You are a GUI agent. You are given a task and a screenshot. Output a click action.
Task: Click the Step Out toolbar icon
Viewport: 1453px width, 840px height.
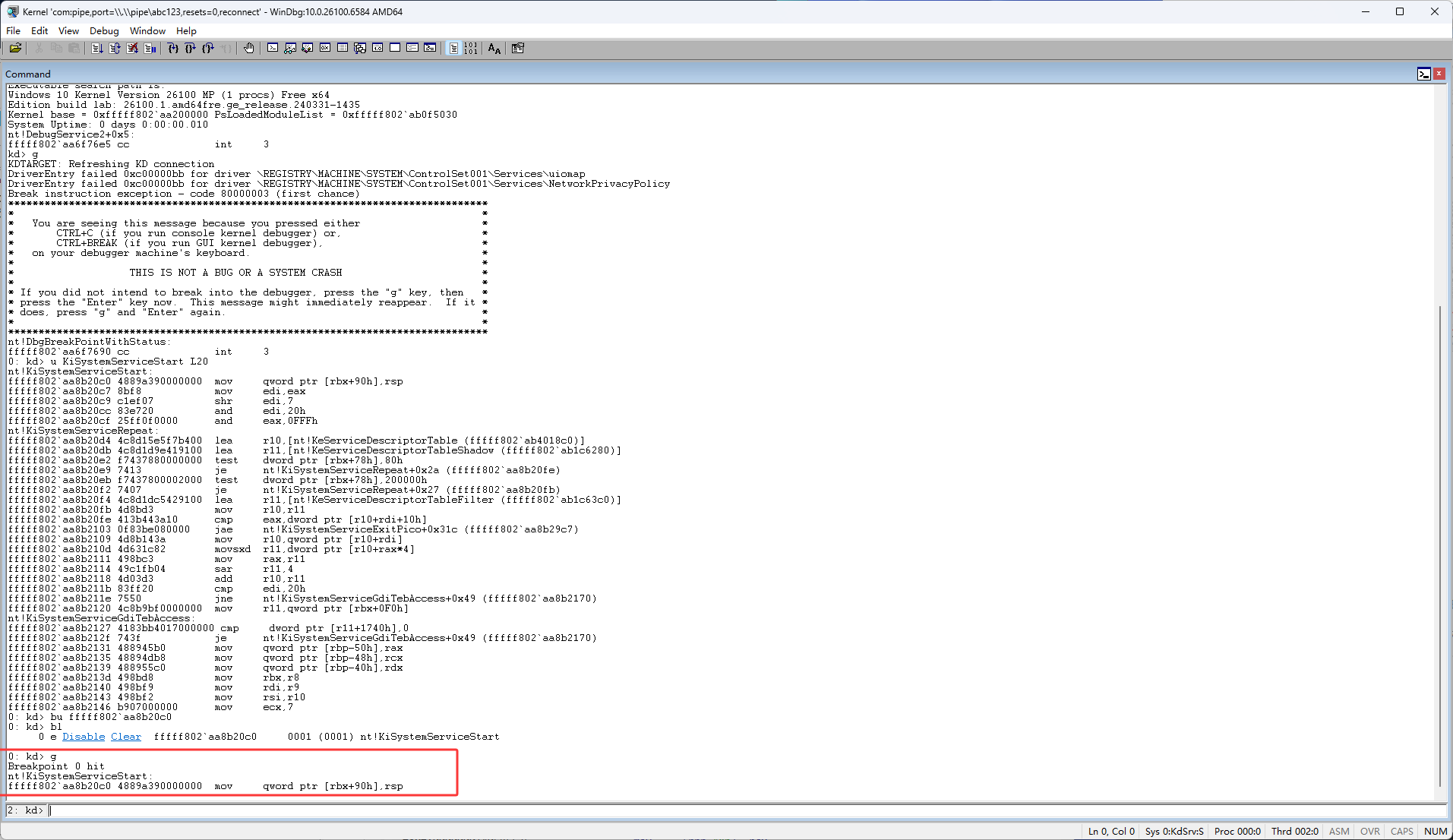(x=208, y=49)
